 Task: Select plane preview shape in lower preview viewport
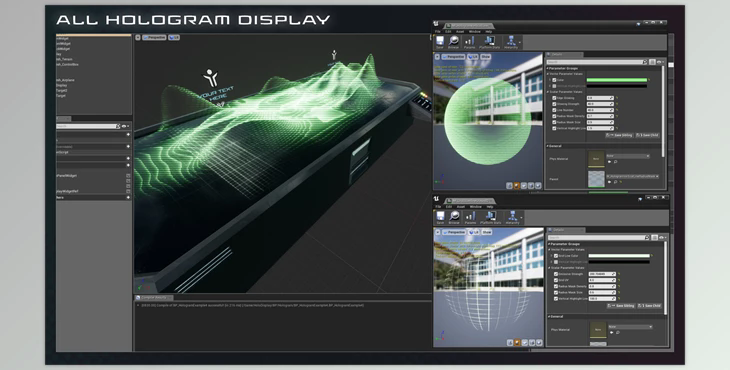[x=524, y=343]
